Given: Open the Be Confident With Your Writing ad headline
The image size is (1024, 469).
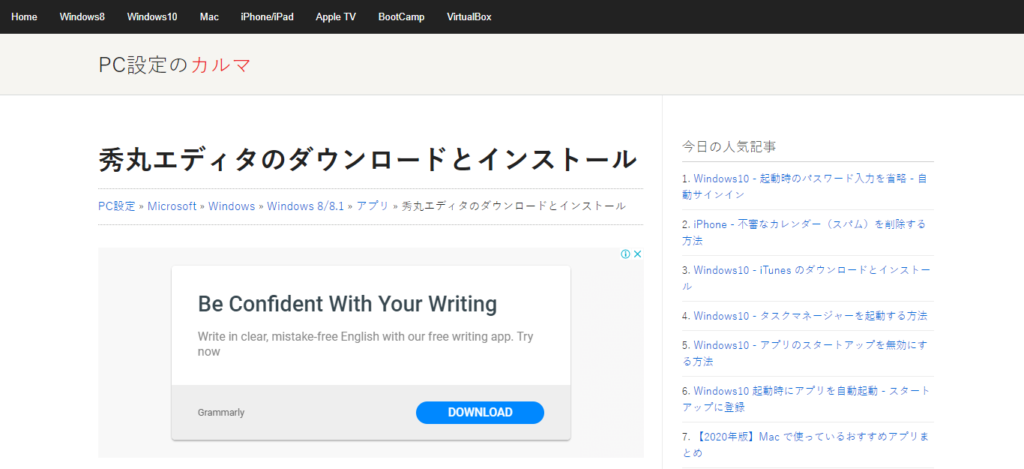Looking at the screenshot, I should pyautogui.click(x=347, y=304).
